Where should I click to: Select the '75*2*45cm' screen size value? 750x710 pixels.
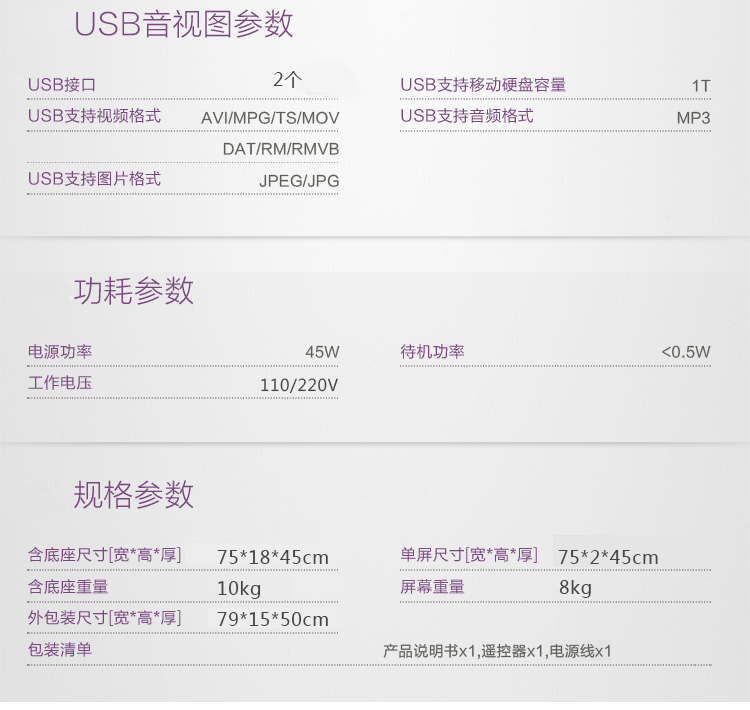pos(608,557)
